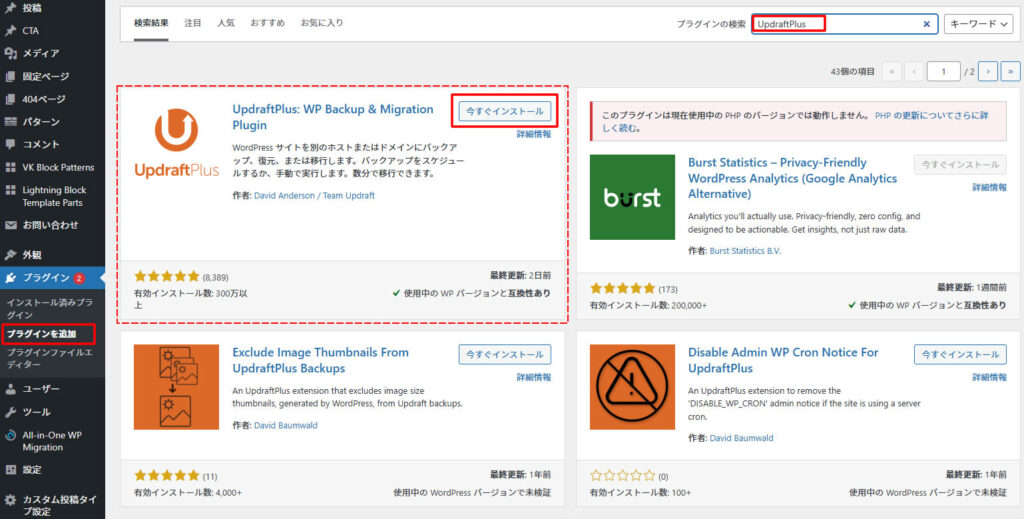This screenshot has height=519, width=1024.
Task: Click the 設定 settings icon
Action: 10,469
